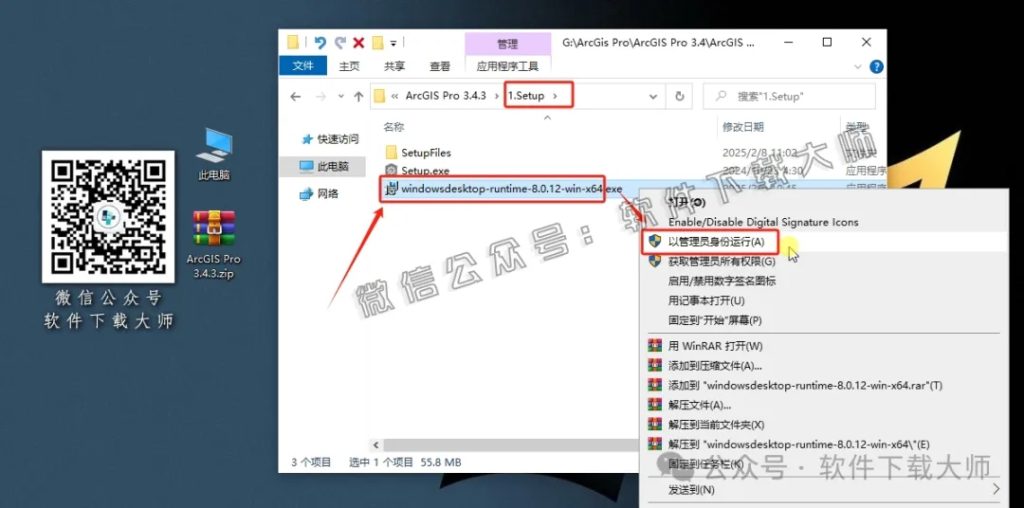Open address bar history dropdown
This screenshot has width=1024, height=508.
click(x=653, y=97)
